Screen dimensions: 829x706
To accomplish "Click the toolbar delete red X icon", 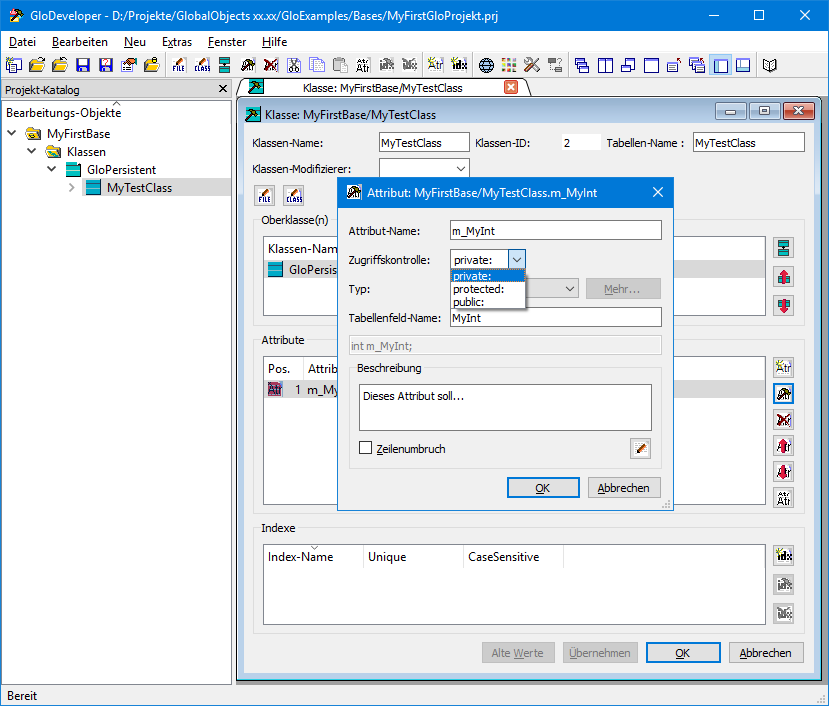I will click(271, 65).
